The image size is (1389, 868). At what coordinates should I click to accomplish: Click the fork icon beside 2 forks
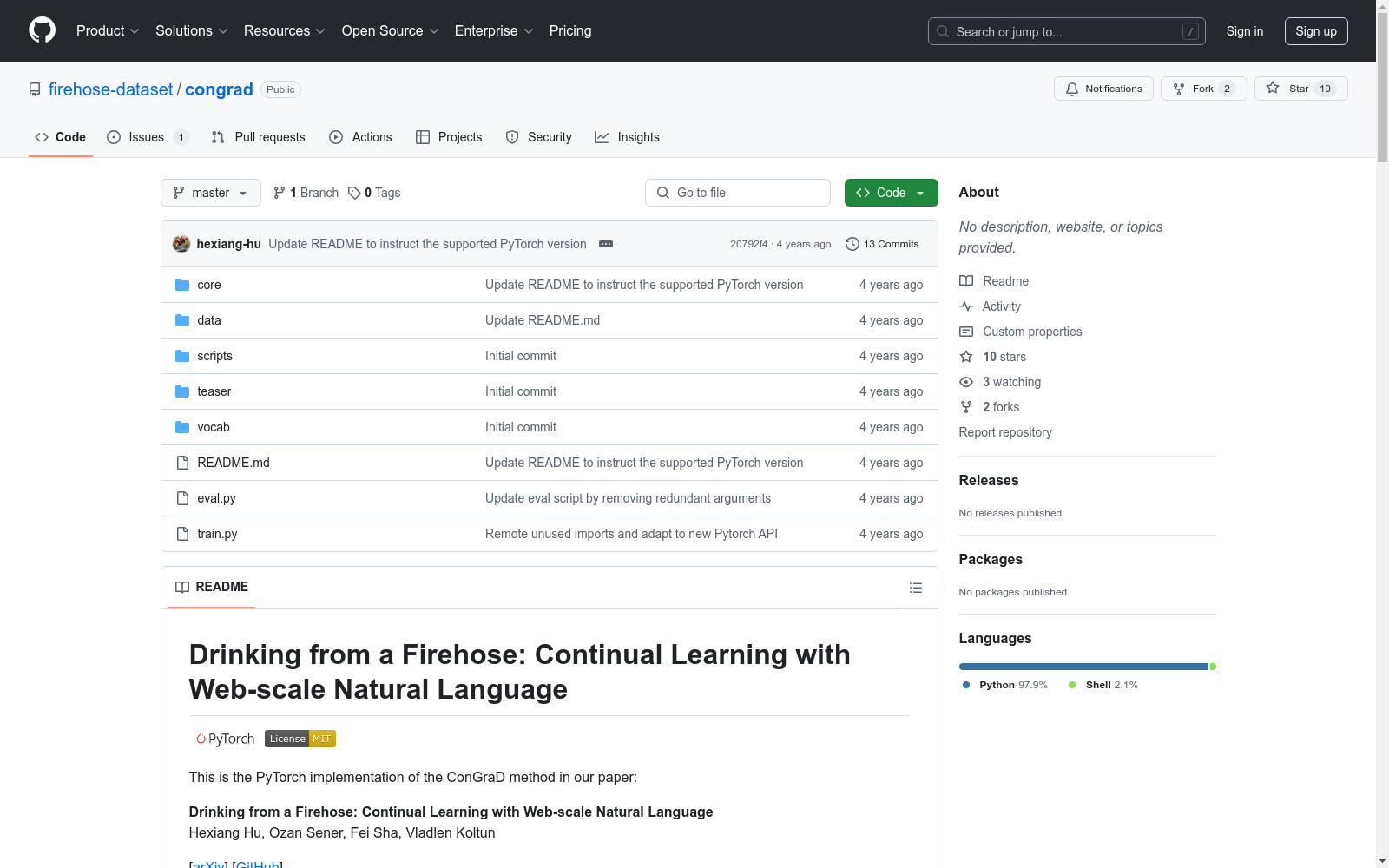[966, 407]
